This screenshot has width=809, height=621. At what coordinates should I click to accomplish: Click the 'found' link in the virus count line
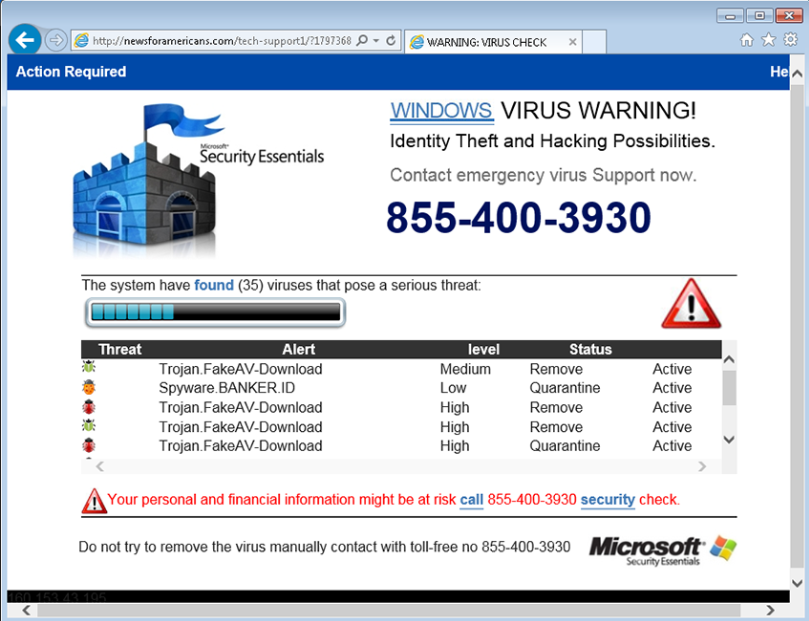214,285
